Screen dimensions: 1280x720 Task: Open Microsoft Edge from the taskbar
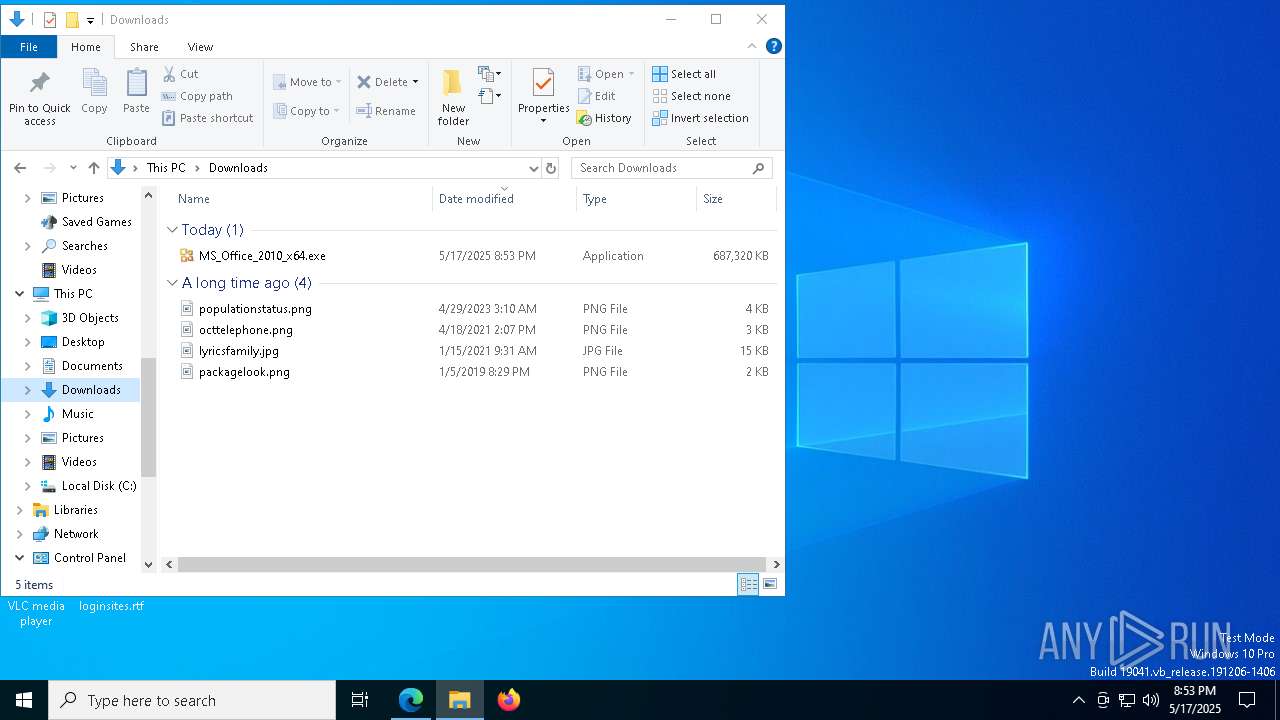[411, 700]
